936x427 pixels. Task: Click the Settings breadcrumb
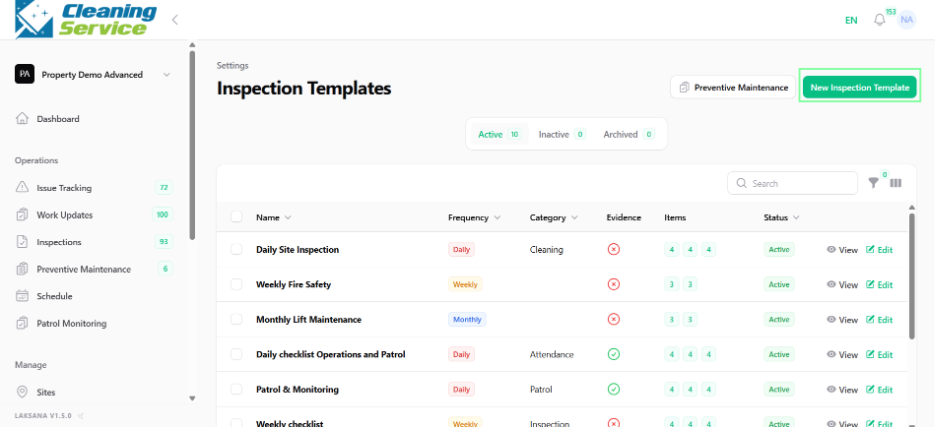point(232,65)
